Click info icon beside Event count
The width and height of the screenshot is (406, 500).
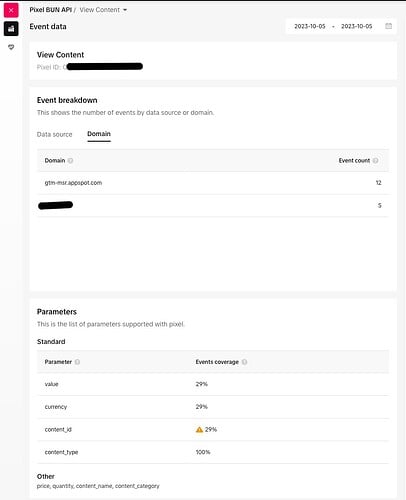coord(375,160)
